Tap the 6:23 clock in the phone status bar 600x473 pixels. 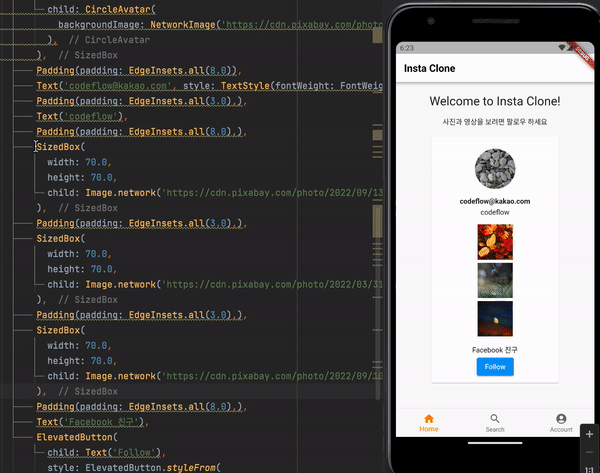[x=406, y=48]
